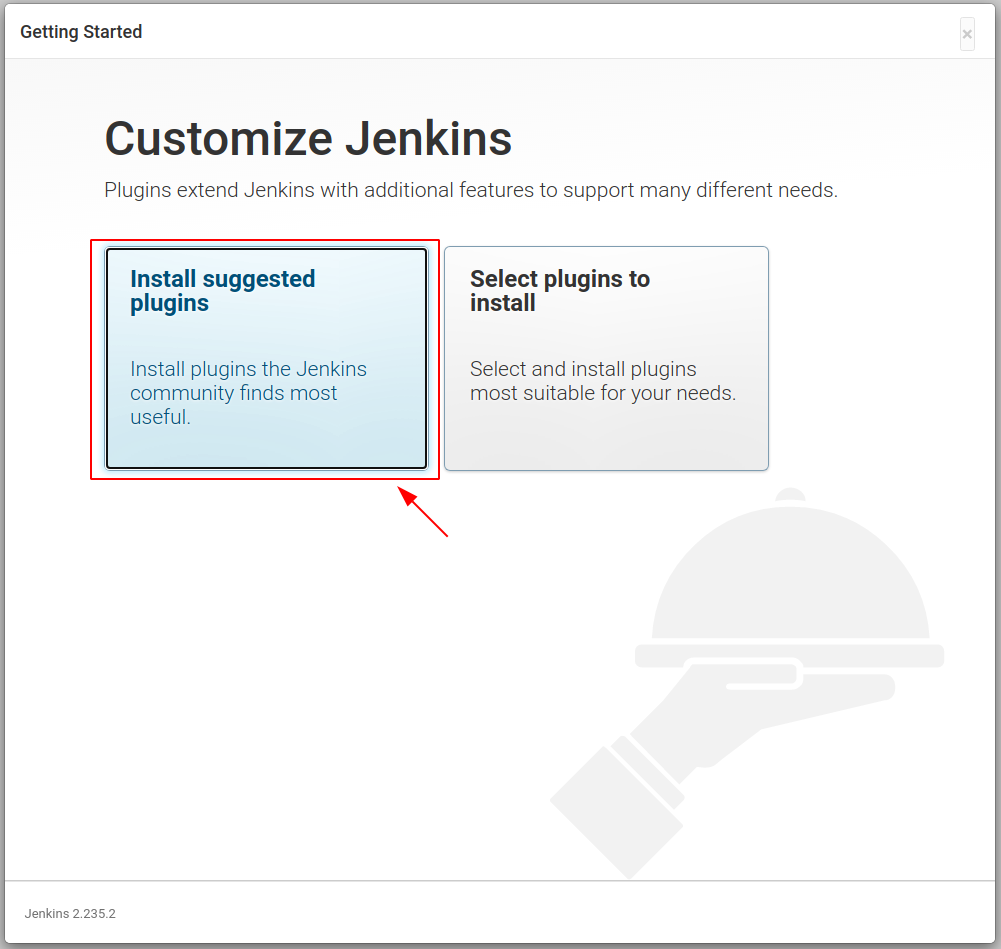This screenshot has width=1001, height=949.
Task: Click the Select plugins to install heading text
Action: (560, 291)
